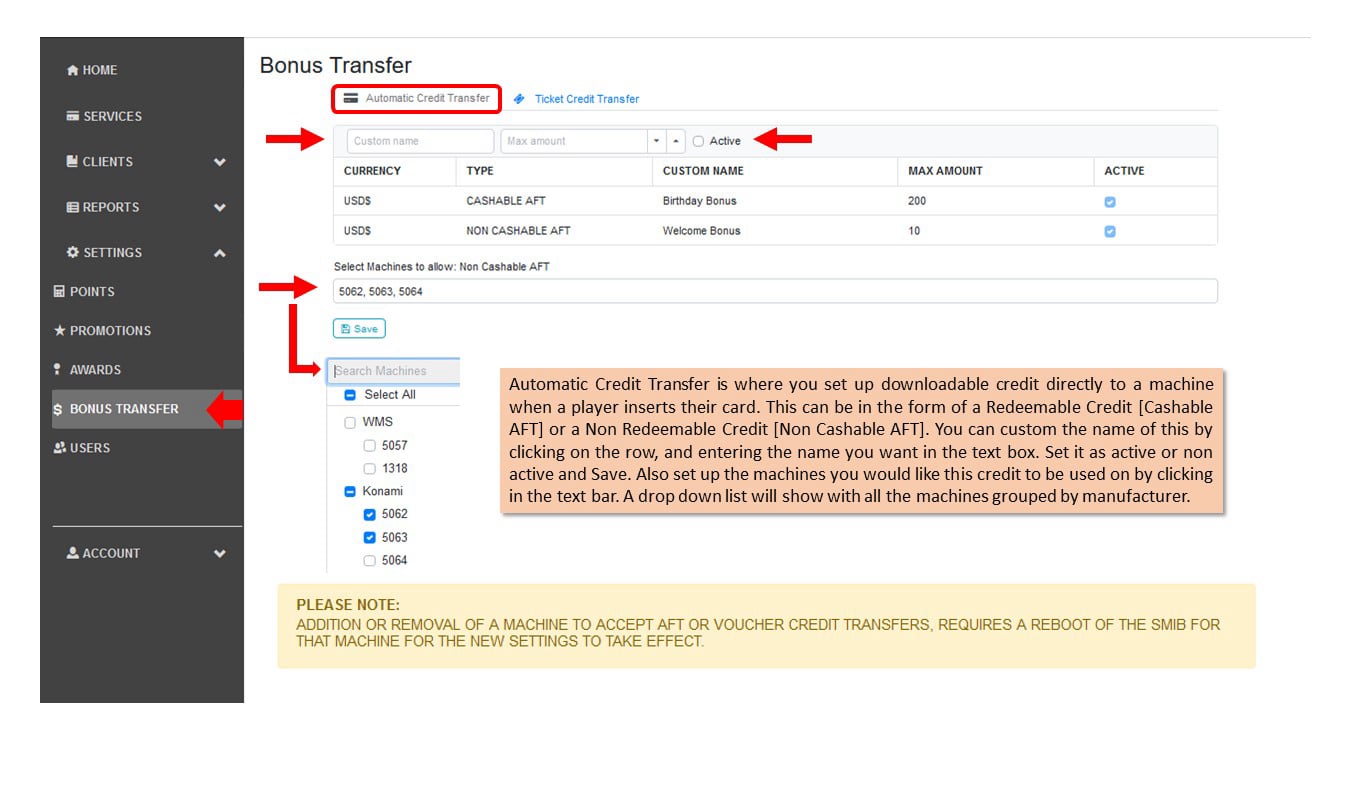The height and width of the screenshot is (794, 1361).
Task: Click the Home house icon
Action: [72, 70]
